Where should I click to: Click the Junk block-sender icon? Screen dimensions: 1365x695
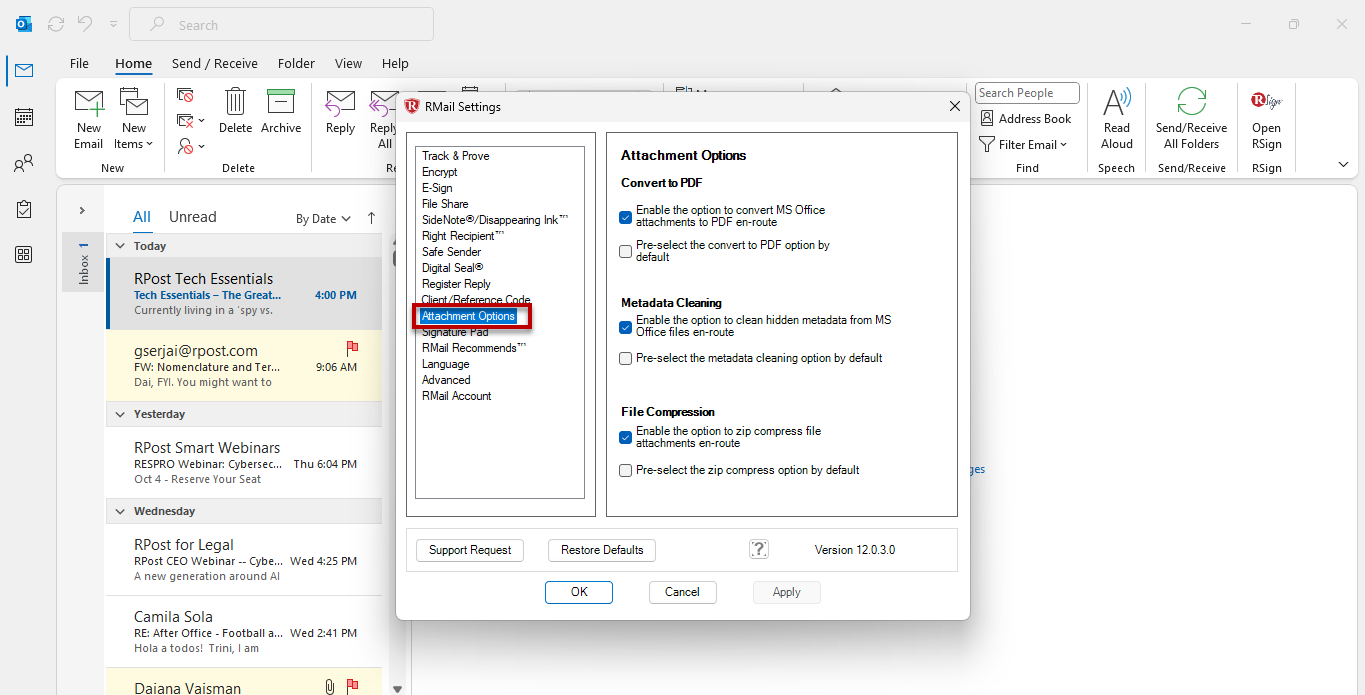pos(185,146)
